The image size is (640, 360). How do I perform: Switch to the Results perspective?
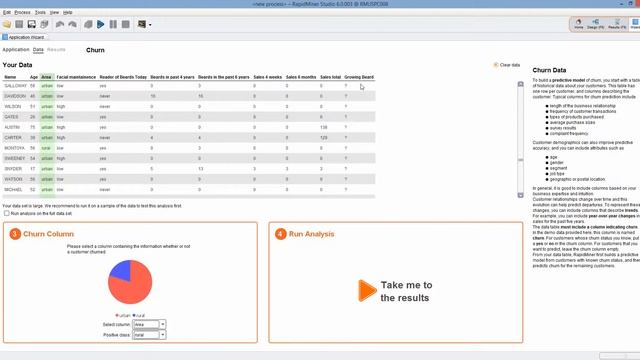(617, 24)
